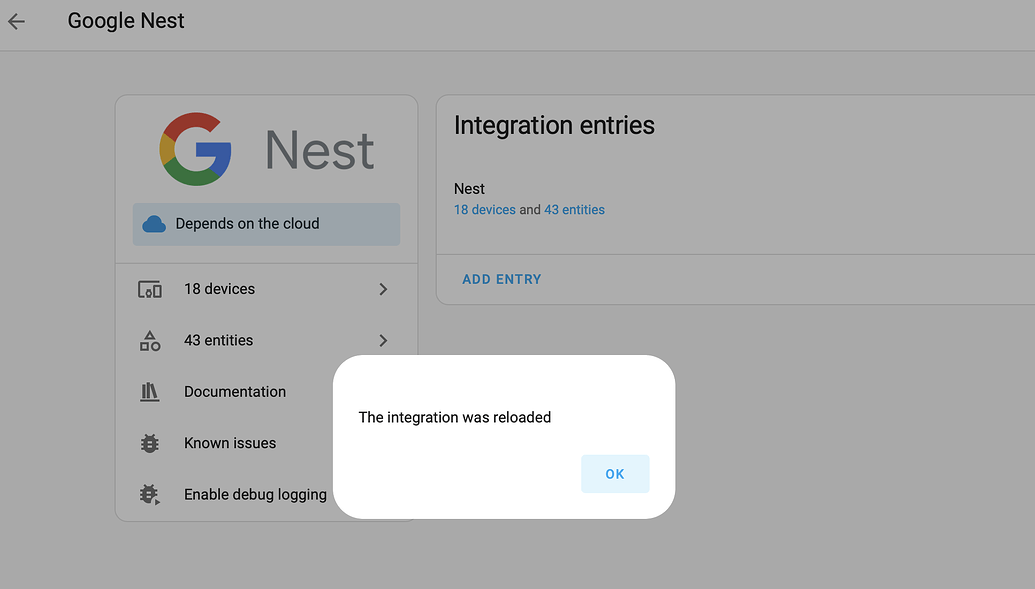The height and width of the screenshot is (589, 1035).
Task: Expand the 43 entities row chevron
Action: (383, 340)
